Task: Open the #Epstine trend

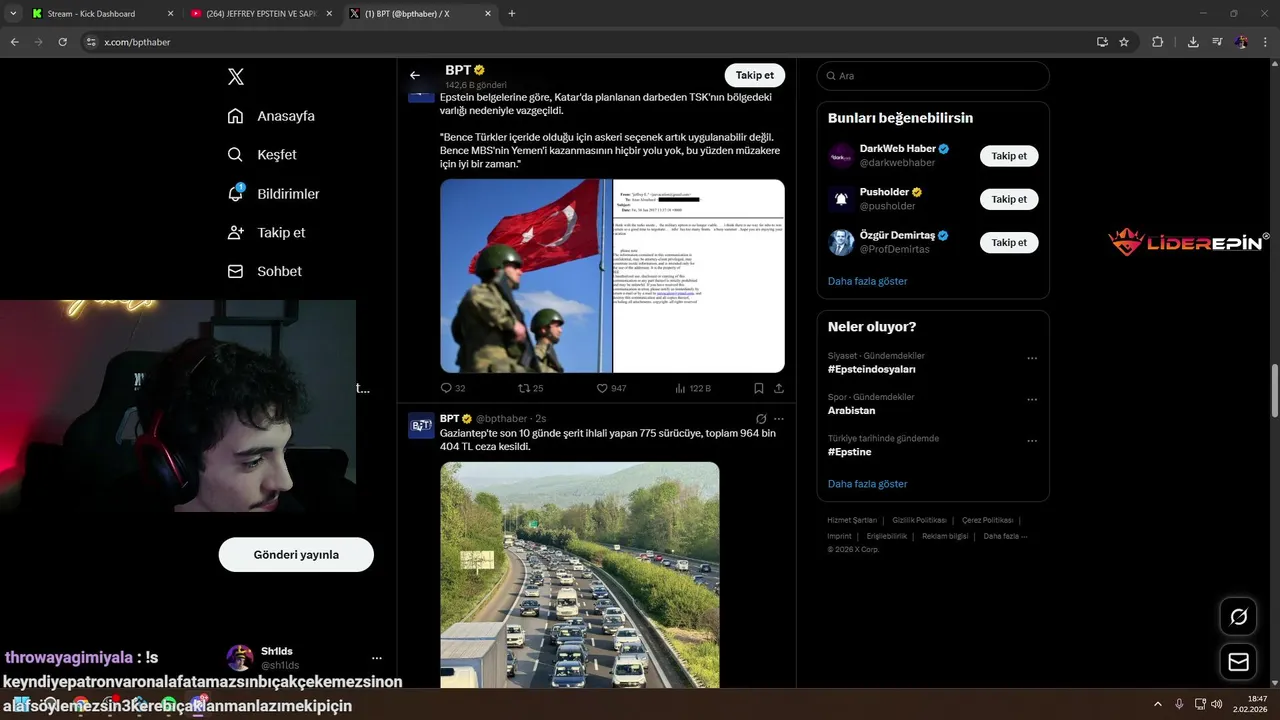Action: click(849, 452)
